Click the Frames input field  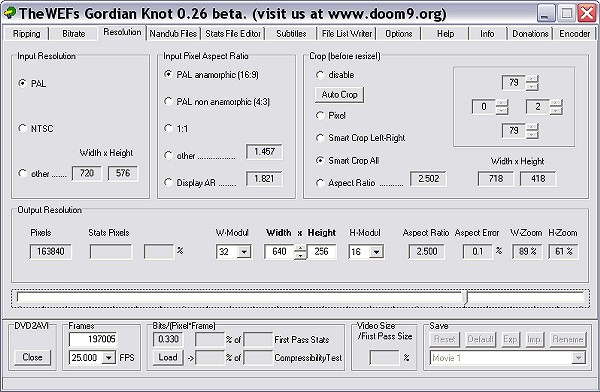point(93,339)
